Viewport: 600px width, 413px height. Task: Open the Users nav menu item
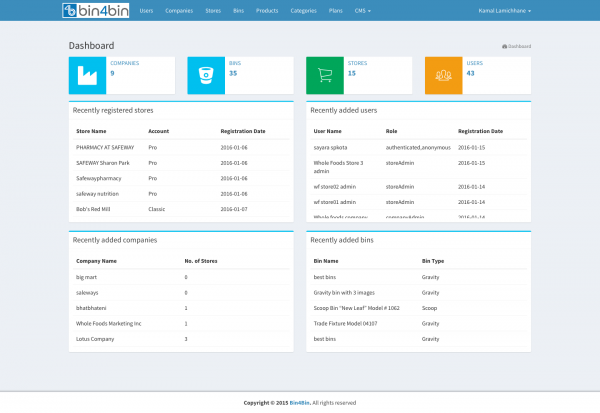tap(147, 10)
